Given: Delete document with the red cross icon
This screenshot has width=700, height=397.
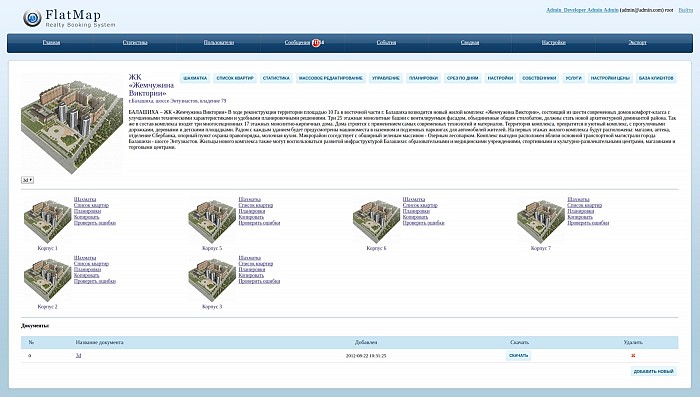Looking at the screenshot, I should pyautogui.click(x=633, y=356).
